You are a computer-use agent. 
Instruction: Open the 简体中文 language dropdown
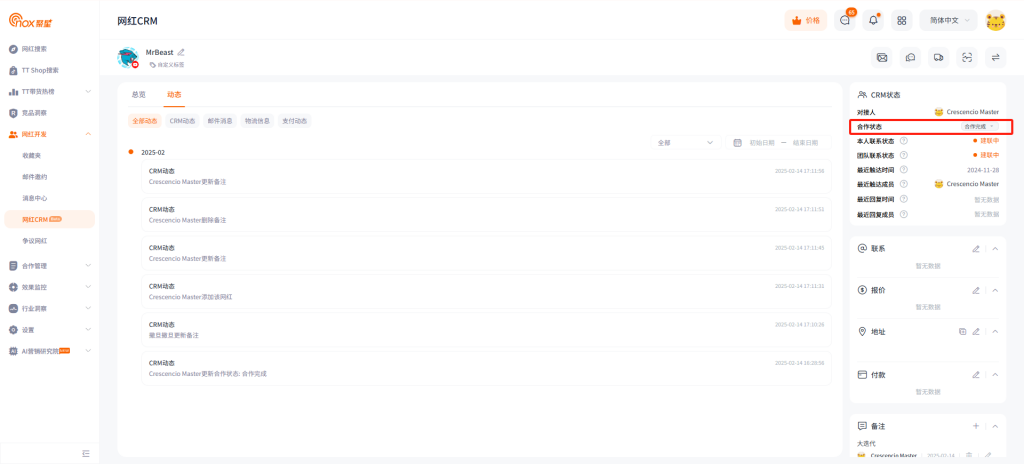pos(948,20)
